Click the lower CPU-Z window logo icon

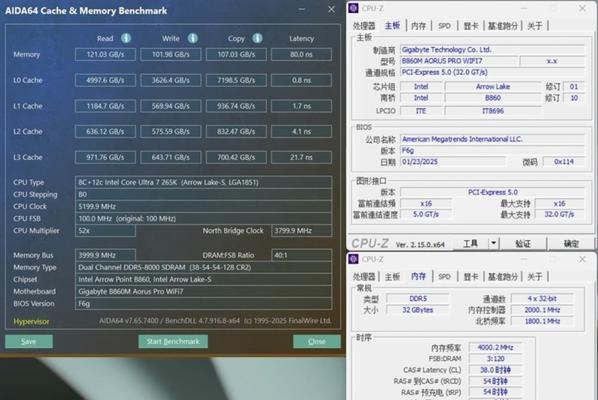(x=354, y=259)
